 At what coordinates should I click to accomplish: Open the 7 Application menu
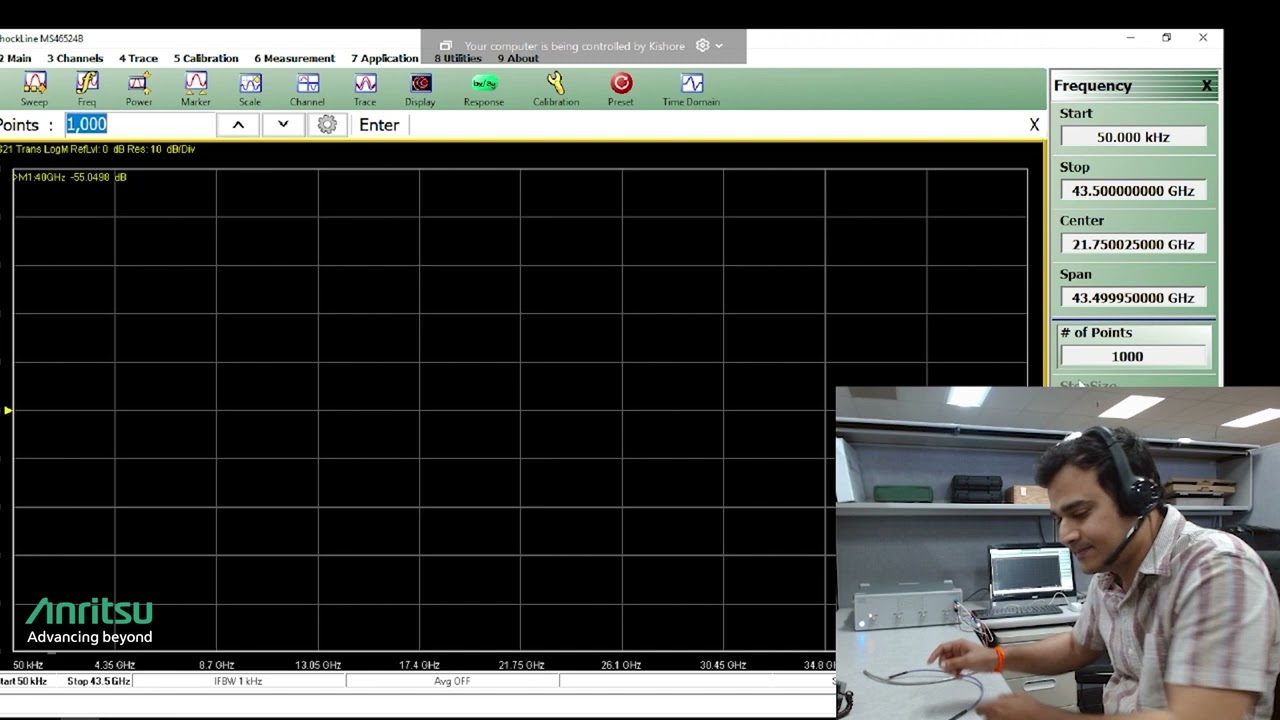[385, 58]
